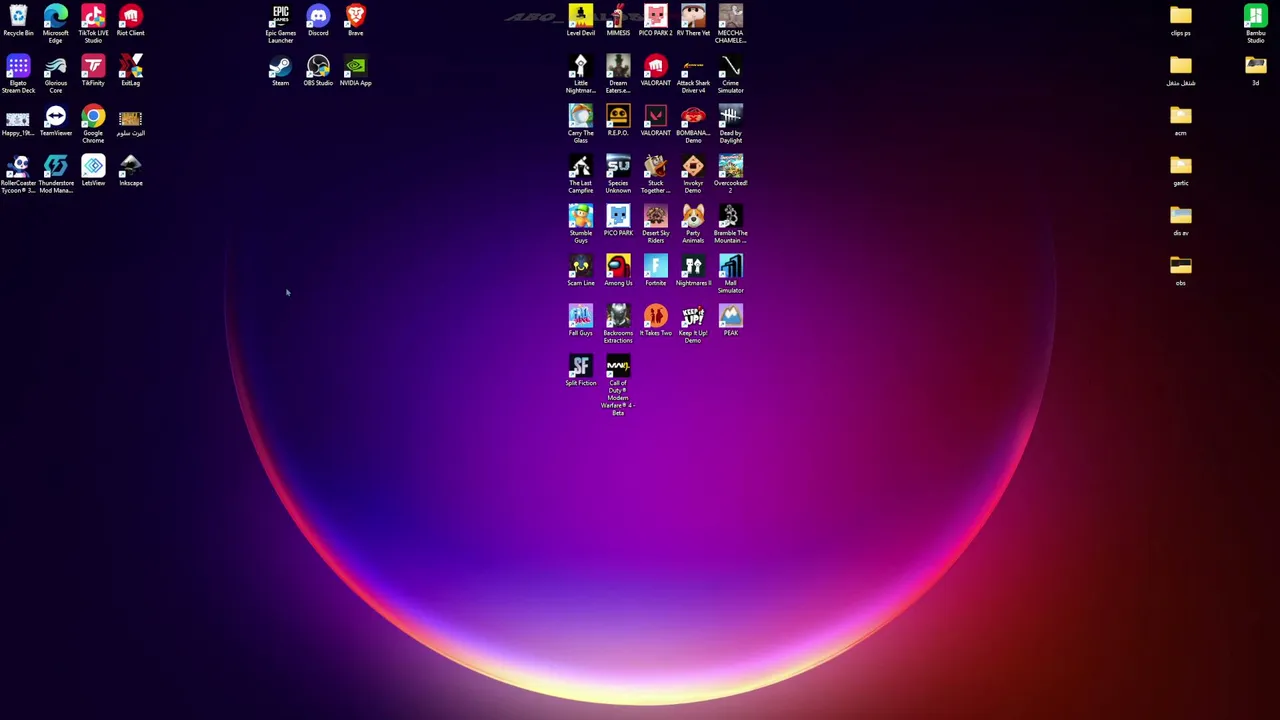
Task: Click the Bambu Studio shortcut
Action: click(x=1256, y=23)
